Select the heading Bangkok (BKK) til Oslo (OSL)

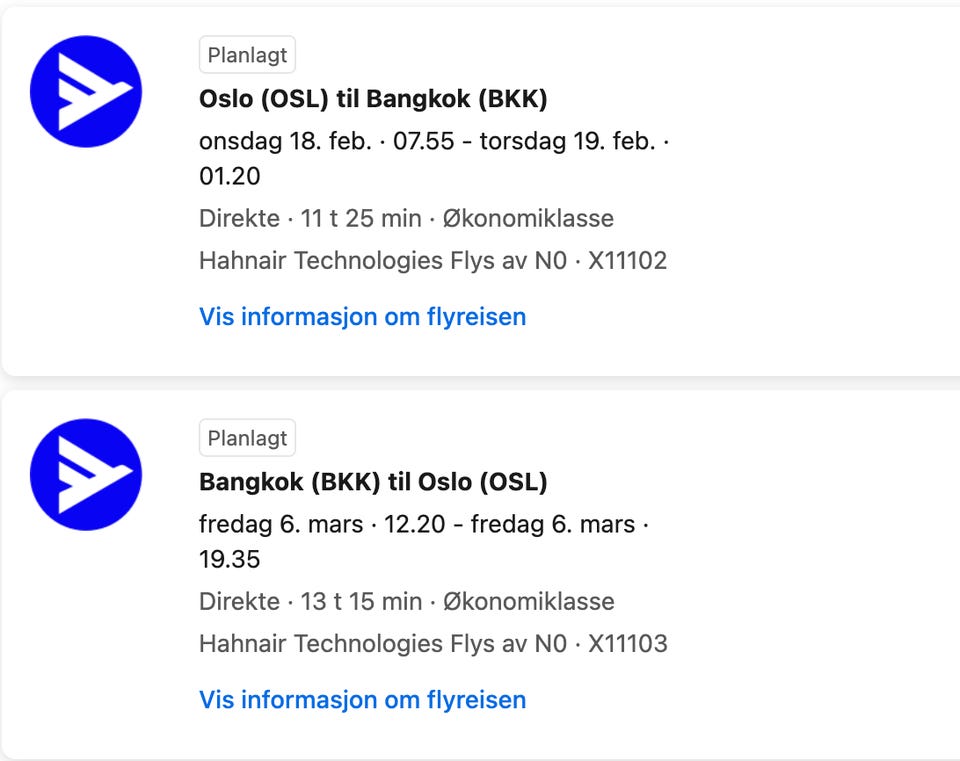click(373, 482)
